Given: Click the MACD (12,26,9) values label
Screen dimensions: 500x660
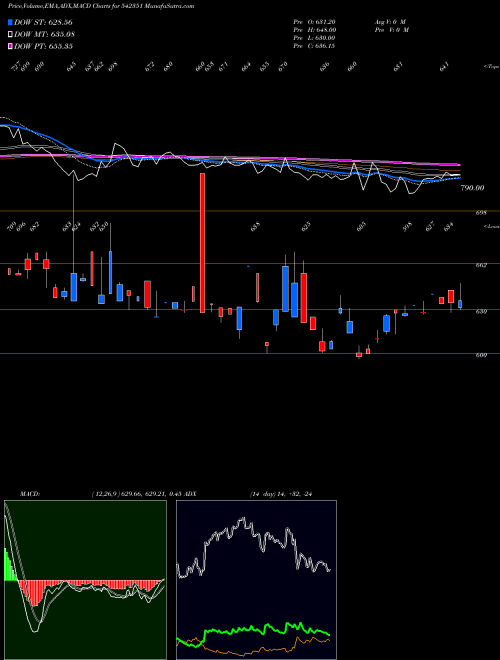Looking at the screenshot, I should pyautogui.click(x=139, y=494).
